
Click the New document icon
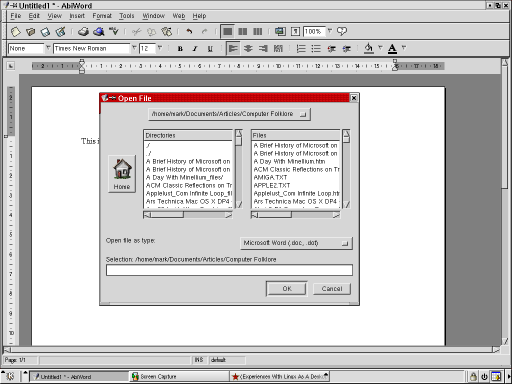15,32
